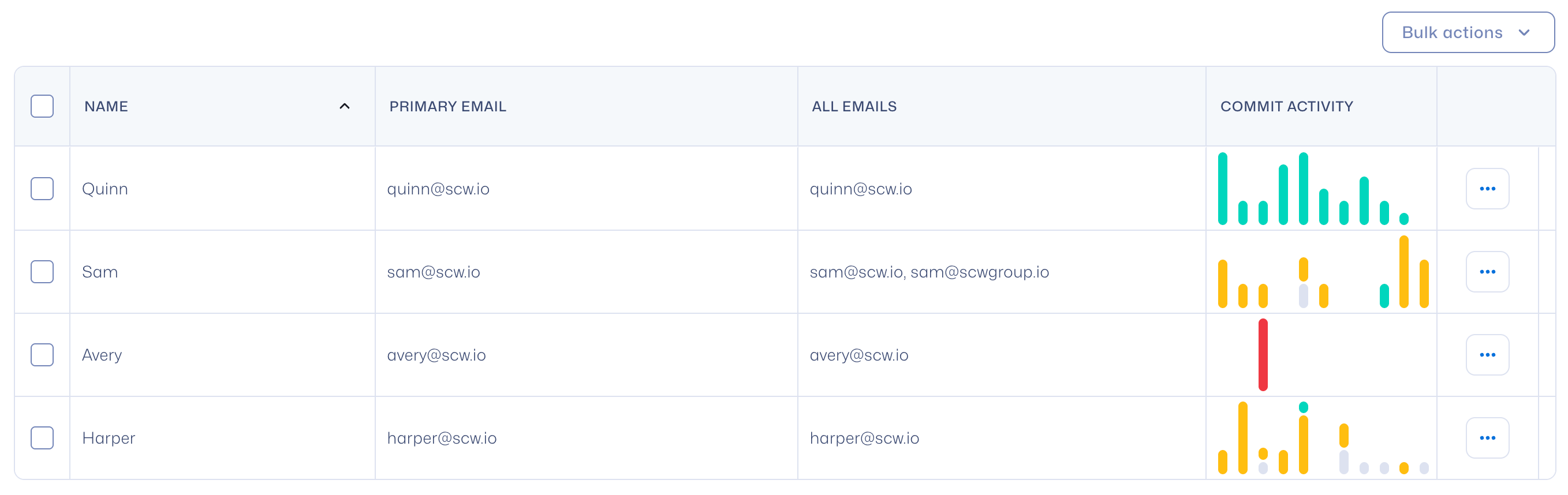Open the more-actions menu for Quinn
1568x495 pixels.
point(1487,189)
